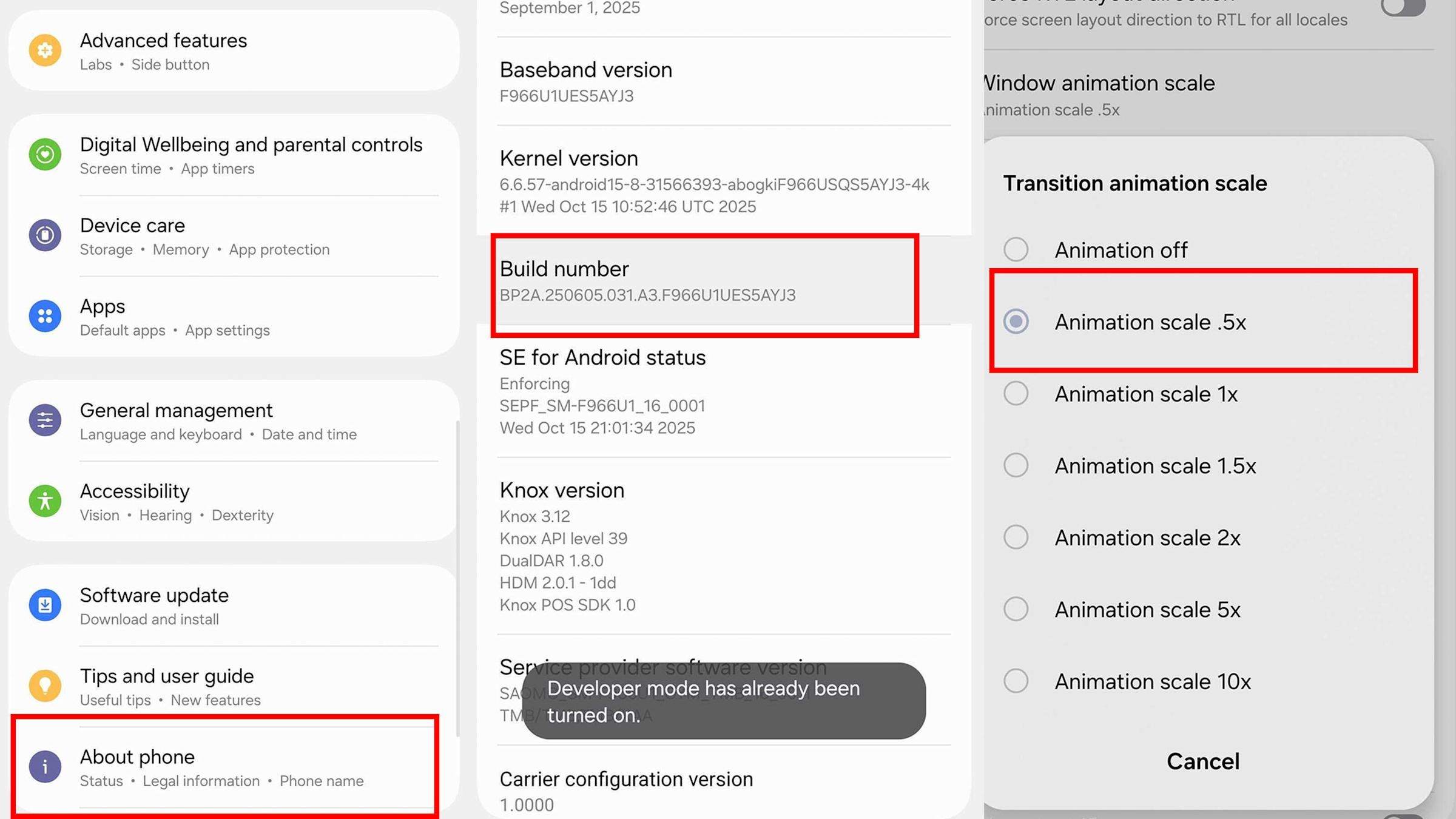
Task: Click the Digital Wellbeing heart icon
Action: (x=45, y=155)
